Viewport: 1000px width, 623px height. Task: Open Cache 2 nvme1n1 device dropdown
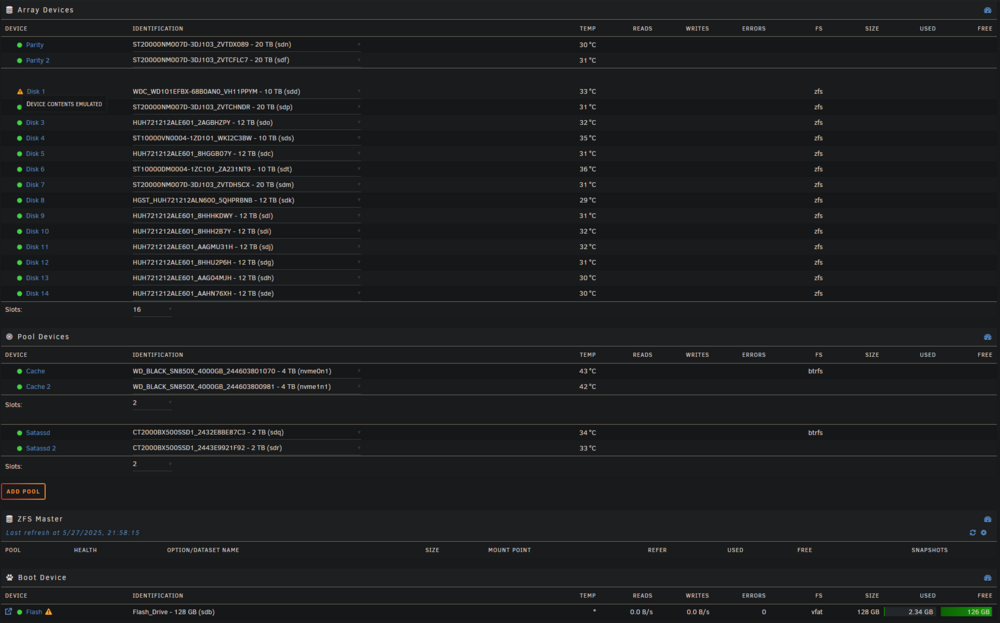click(246, 386)
